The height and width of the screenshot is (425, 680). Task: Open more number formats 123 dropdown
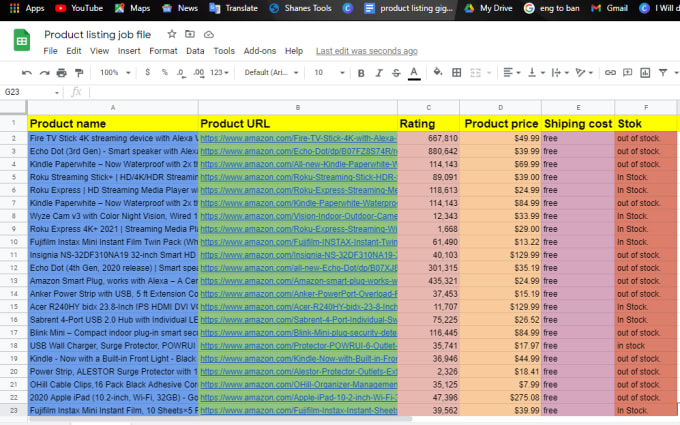click(x=219, y=72)
